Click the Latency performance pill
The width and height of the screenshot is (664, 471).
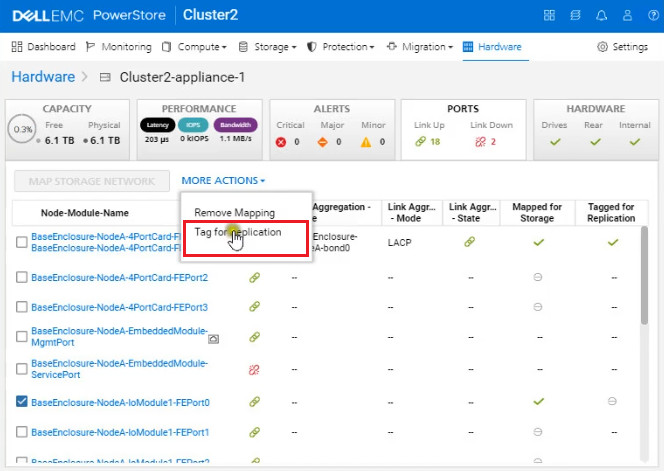coord(157,125)
